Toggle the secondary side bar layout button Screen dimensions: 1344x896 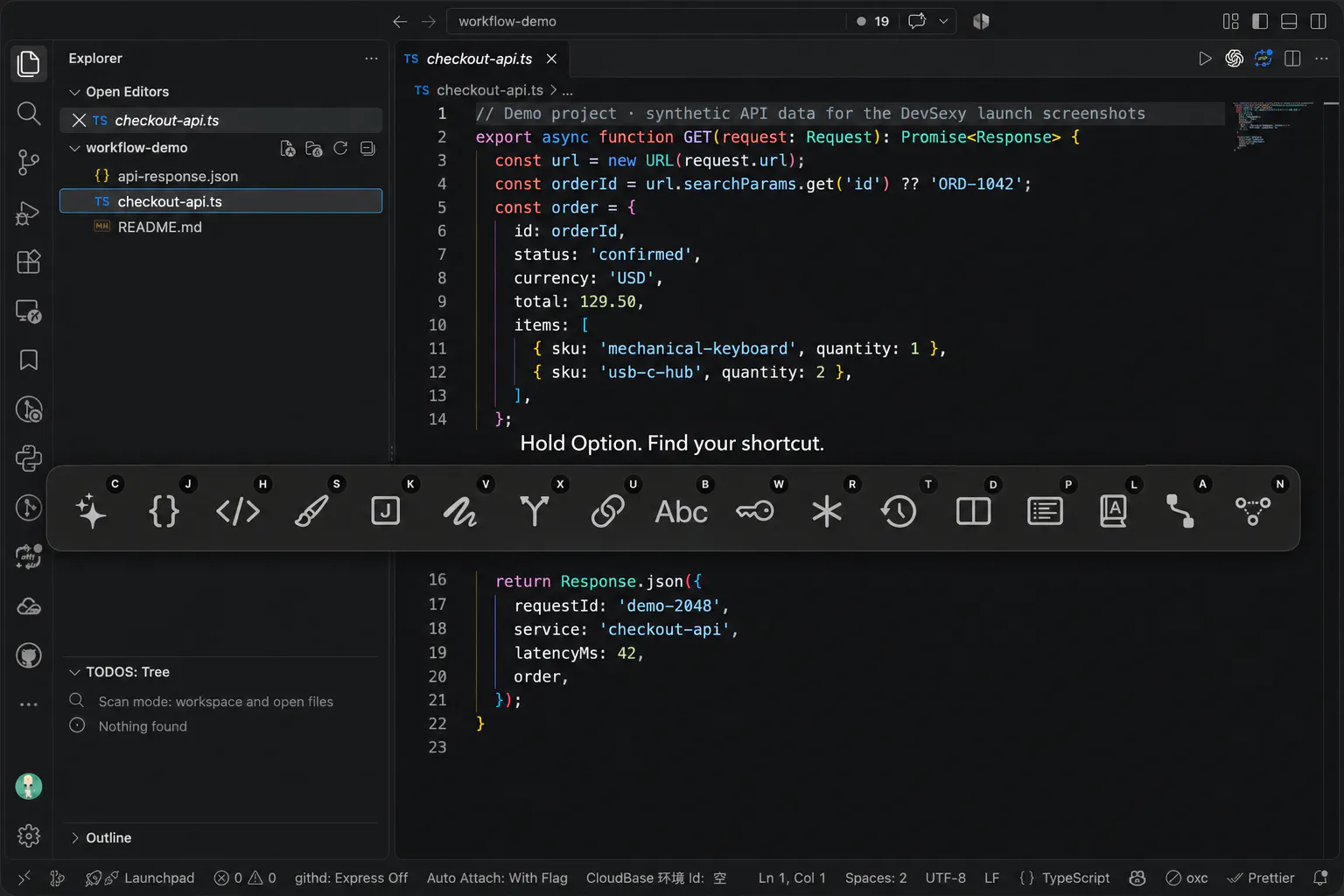[x=1319, y=21]
